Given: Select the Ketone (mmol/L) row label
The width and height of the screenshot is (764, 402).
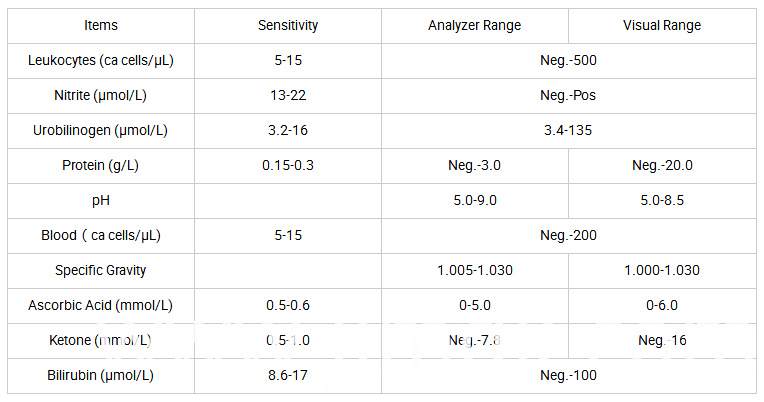Looking at the screenshot, I should [100, 341].
